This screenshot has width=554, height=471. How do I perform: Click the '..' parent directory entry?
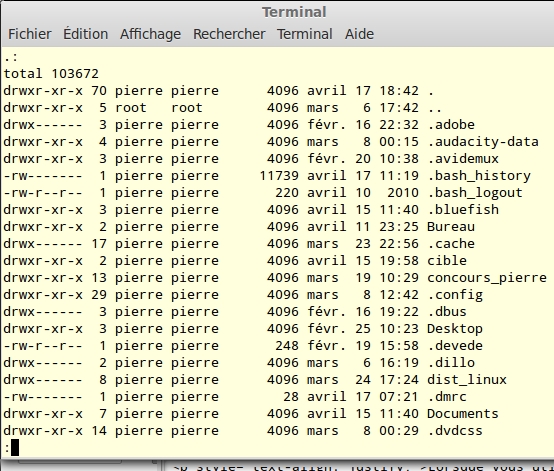pos(435,110)
